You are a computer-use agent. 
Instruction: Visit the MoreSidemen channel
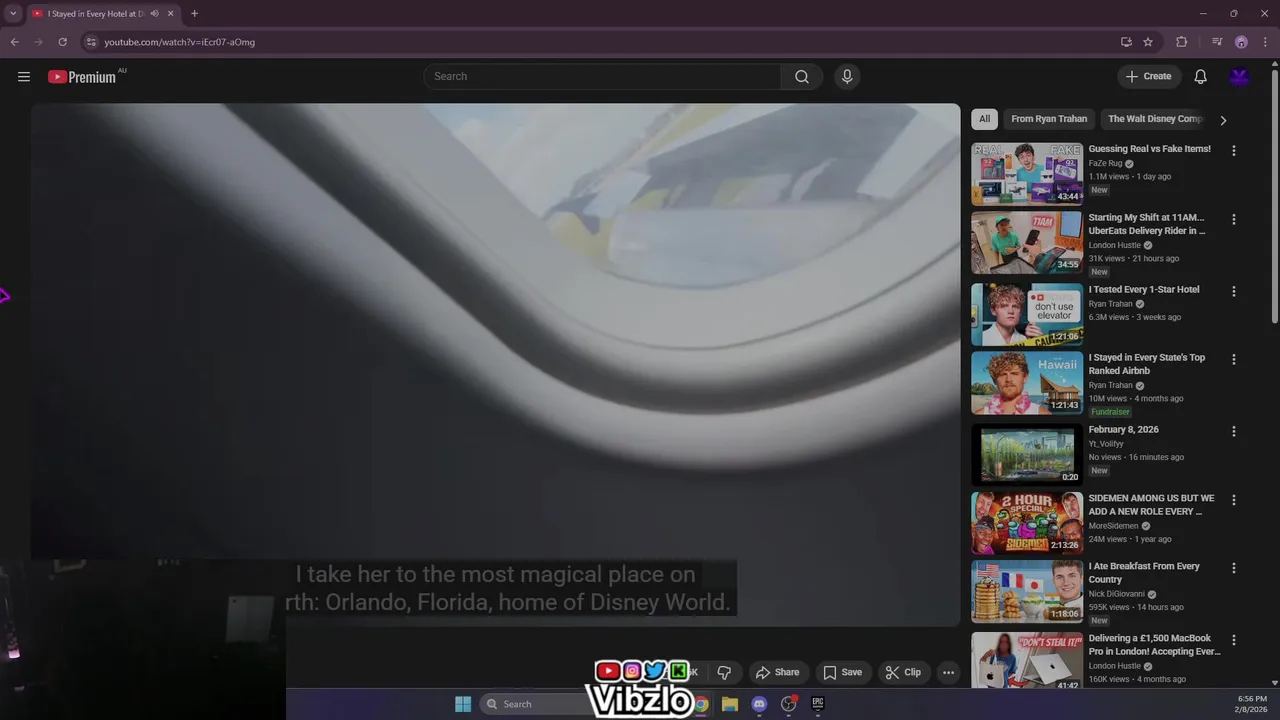[x=1114, y=526]
